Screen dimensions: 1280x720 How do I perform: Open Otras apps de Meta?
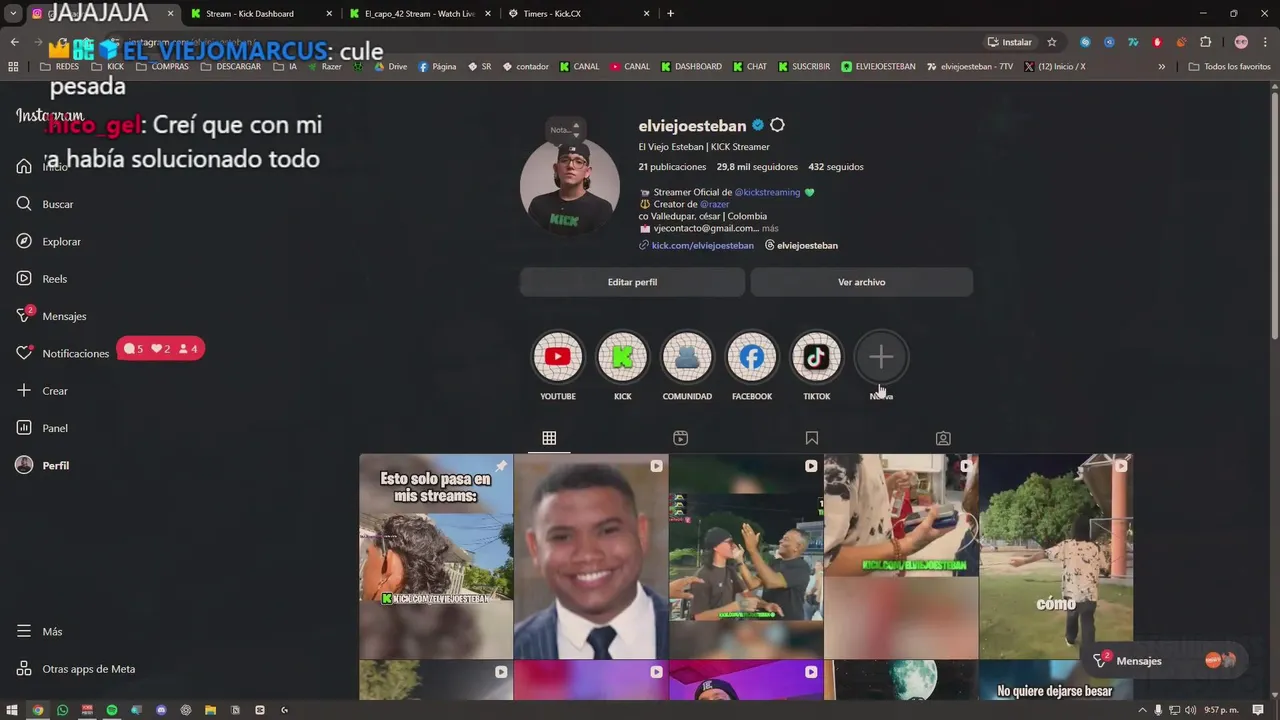coord(75,669)
